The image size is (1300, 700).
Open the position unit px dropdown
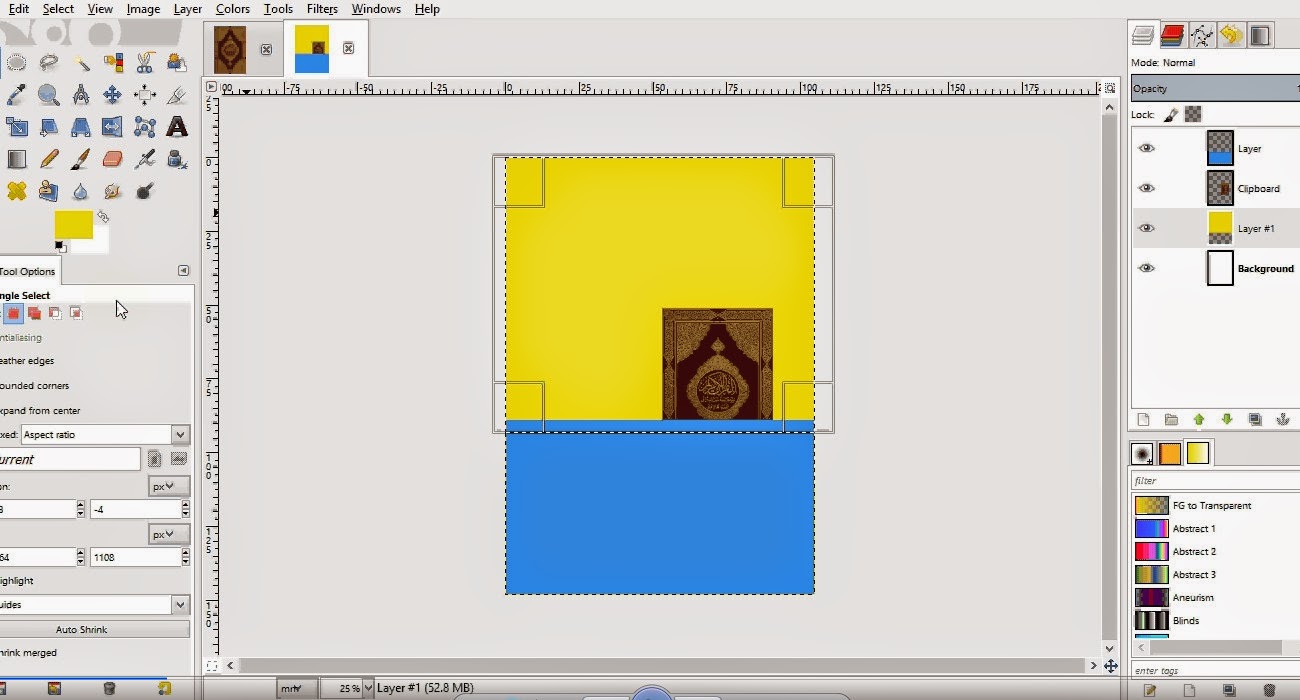tap(168, 486)
